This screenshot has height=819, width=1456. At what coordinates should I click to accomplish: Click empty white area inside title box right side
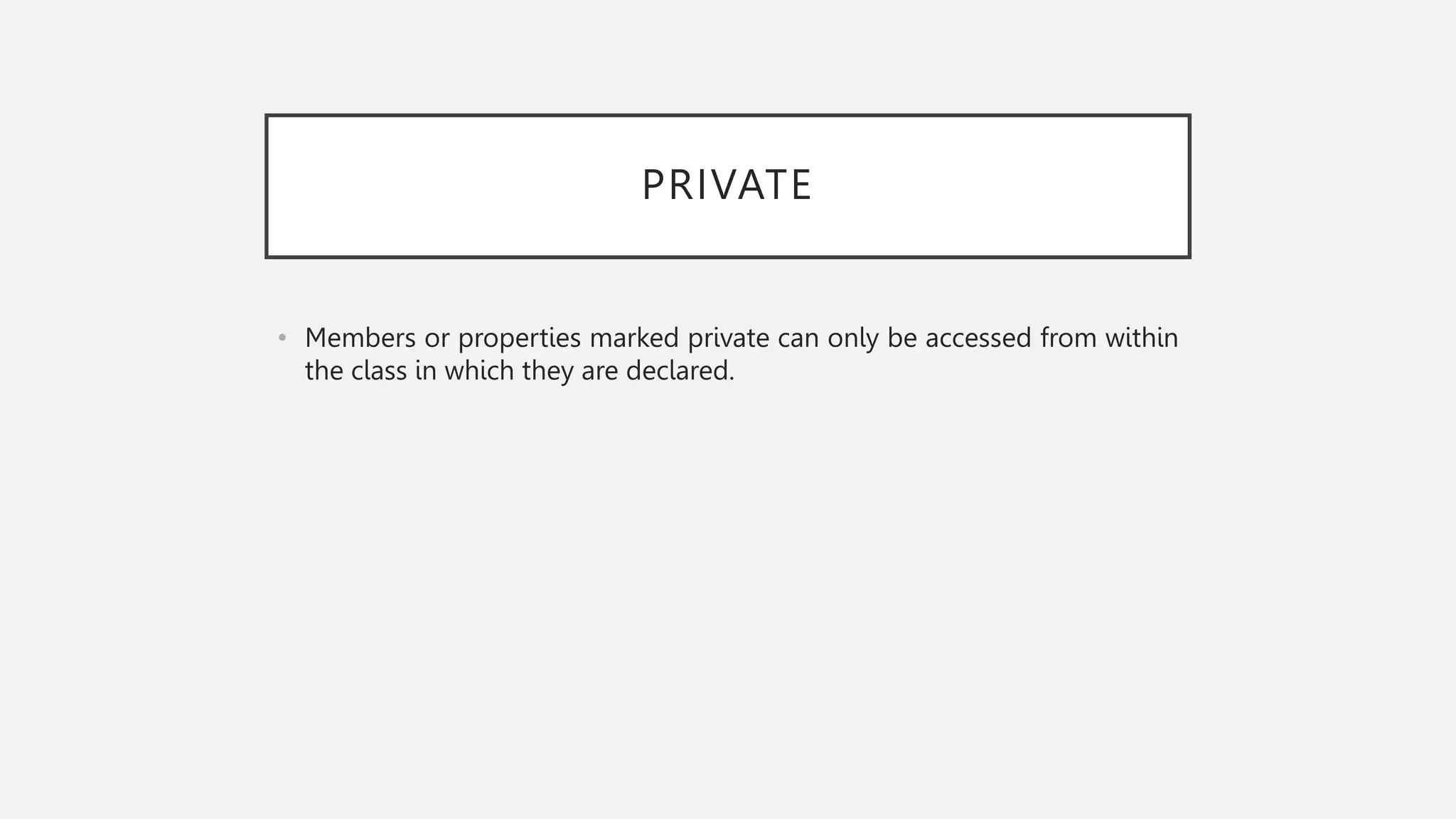pyautogui.click(x=1010, y=186)
